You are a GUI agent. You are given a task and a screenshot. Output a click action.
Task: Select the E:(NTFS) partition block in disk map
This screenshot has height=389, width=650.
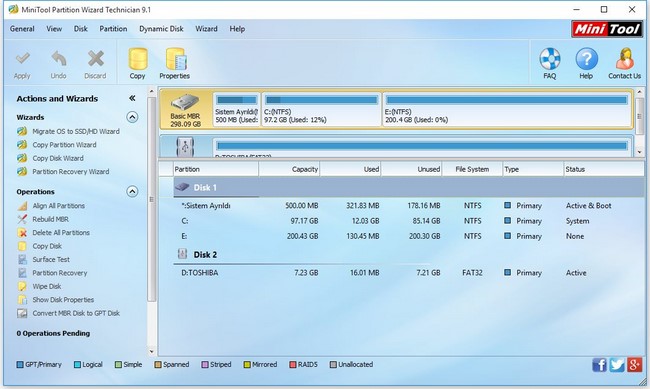507,110
